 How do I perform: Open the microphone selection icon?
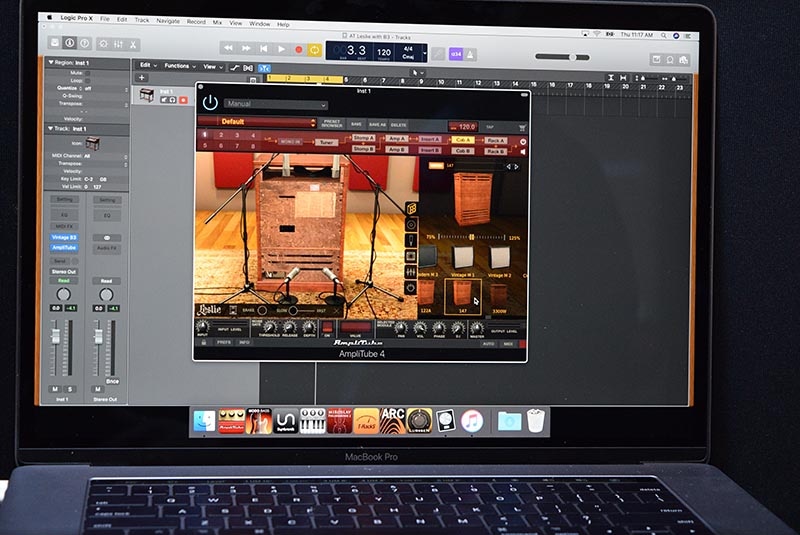click(x=411, y=240)
